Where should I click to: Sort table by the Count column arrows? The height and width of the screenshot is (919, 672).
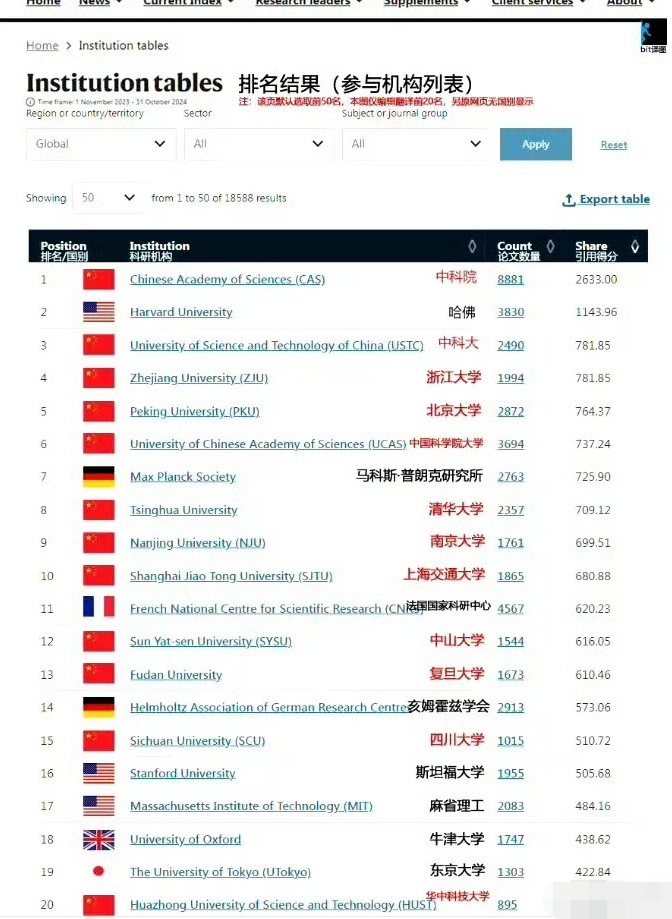[550, 247]
